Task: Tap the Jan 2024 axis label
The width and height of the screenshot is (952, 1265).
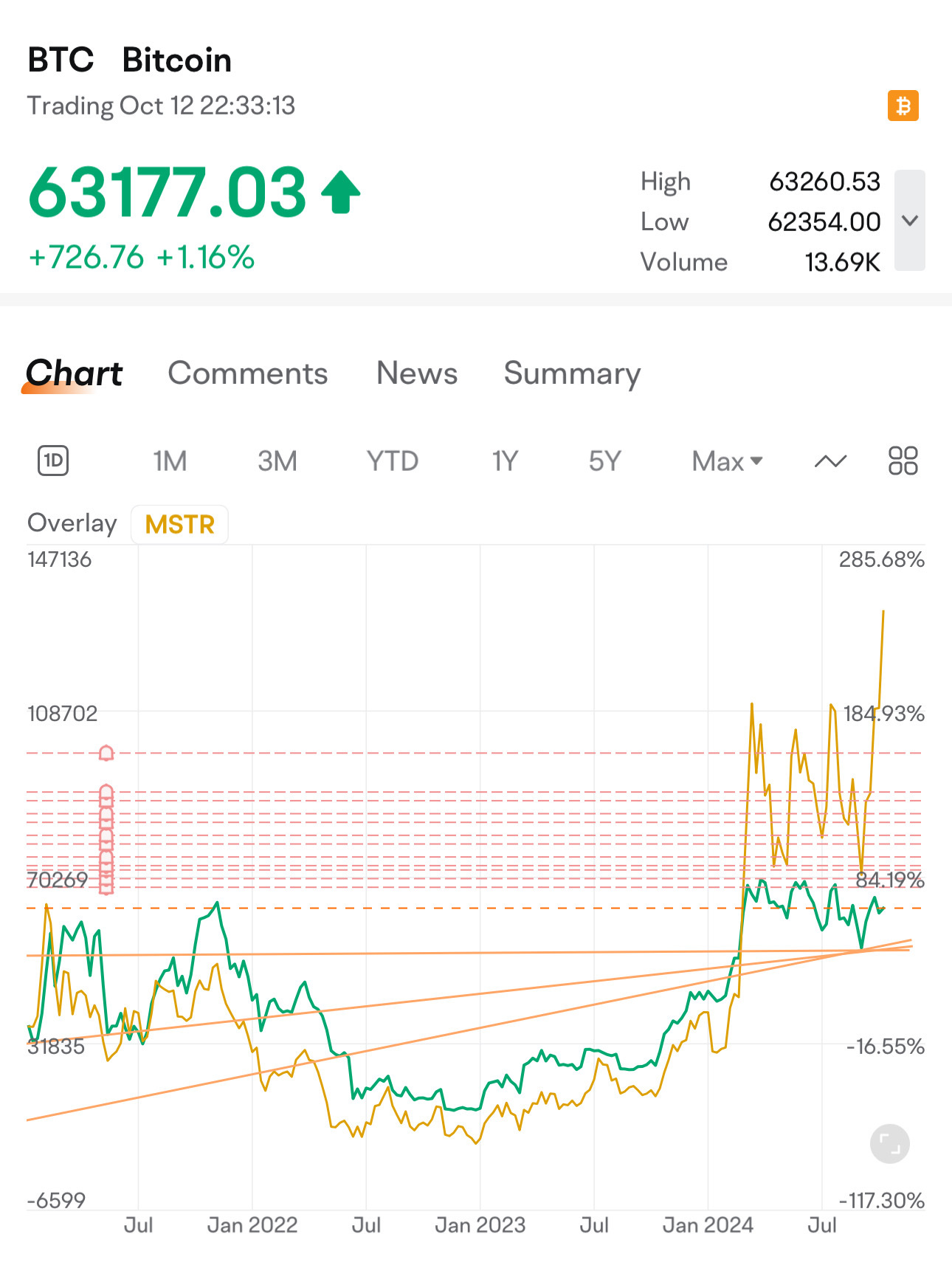Action: tap(708, 1225)
